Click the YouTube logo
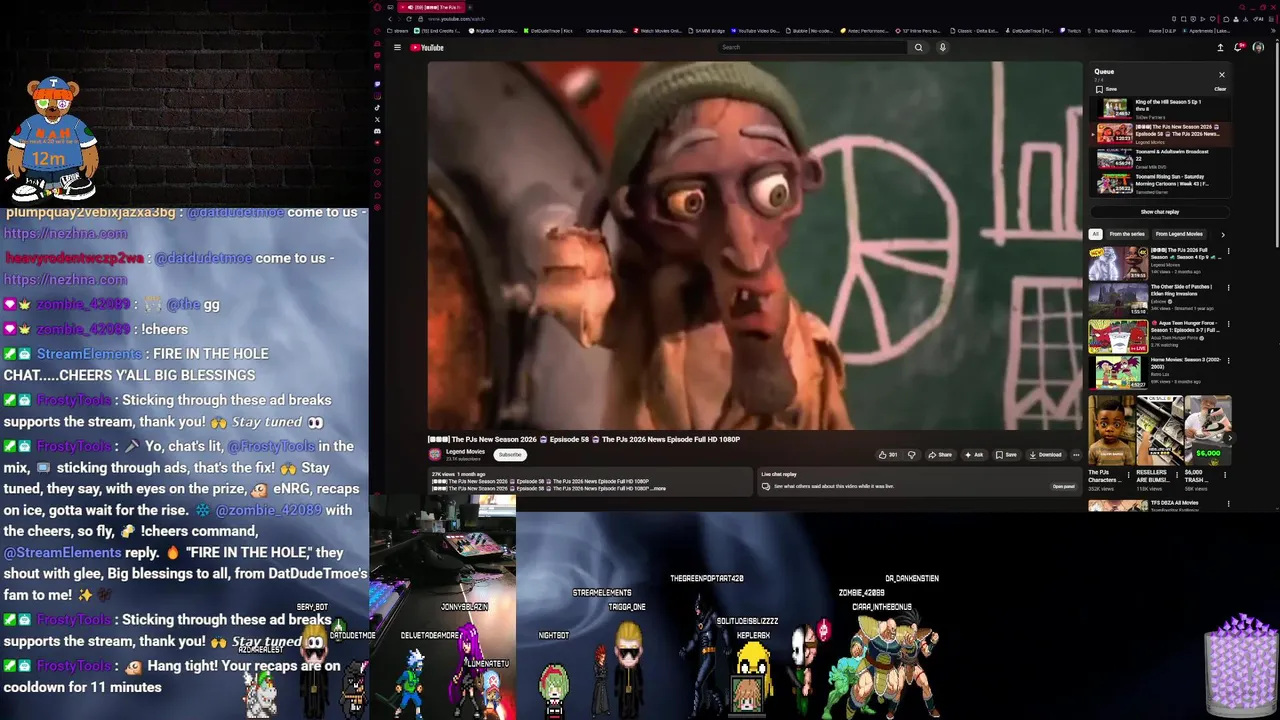This screenshot has width=1280, height=720. click(x=427, y=47)
